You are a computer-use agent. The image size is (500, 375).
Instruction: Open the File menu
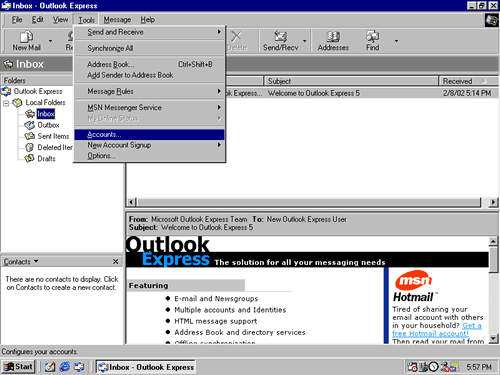pyautogui.click(x=17, y=20)
